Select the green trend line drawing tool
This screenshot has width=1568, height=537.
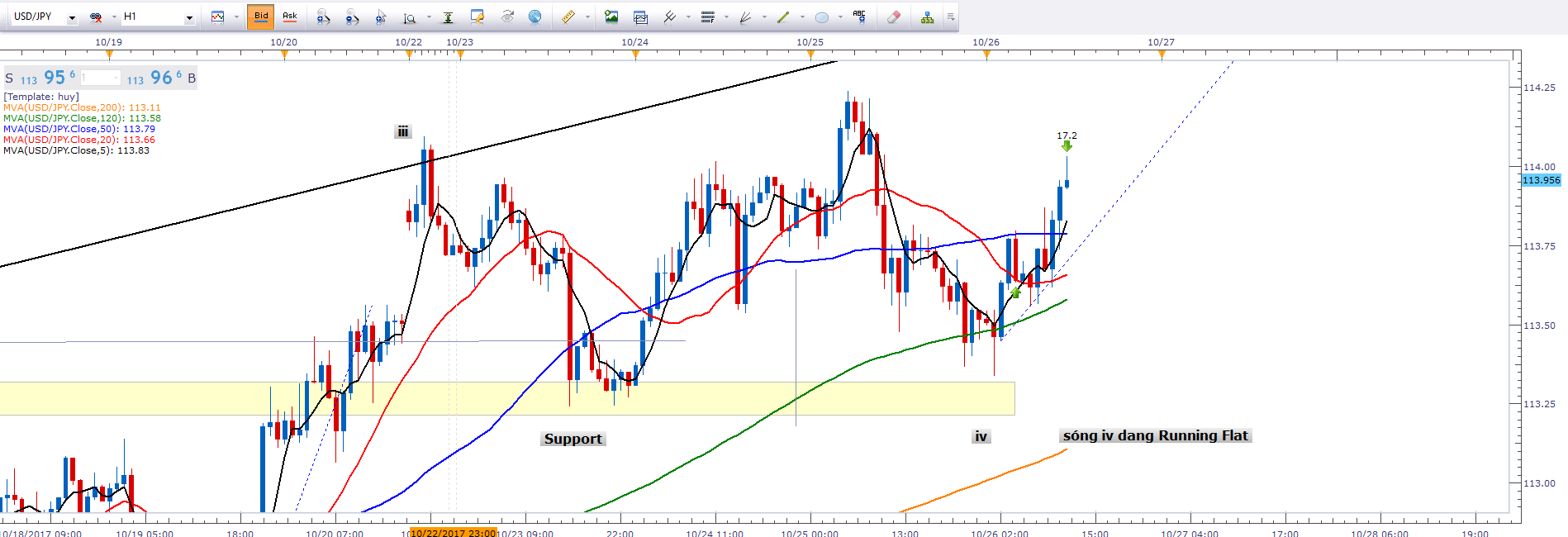(x=783, y=17)
